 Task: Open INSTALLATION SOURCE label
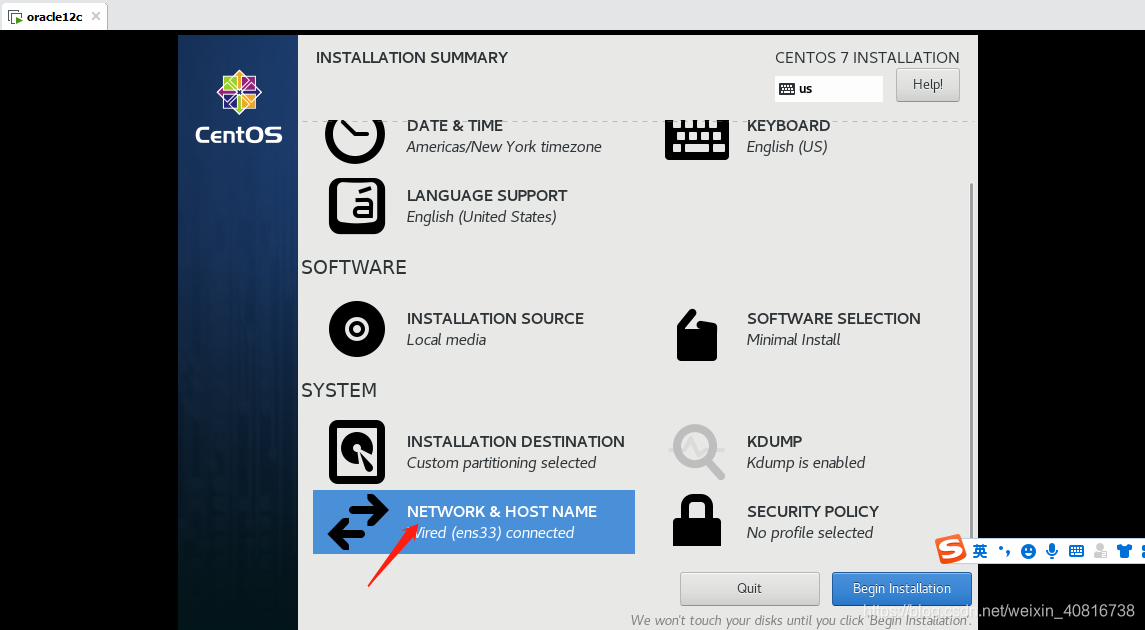[x=495, y=318]
